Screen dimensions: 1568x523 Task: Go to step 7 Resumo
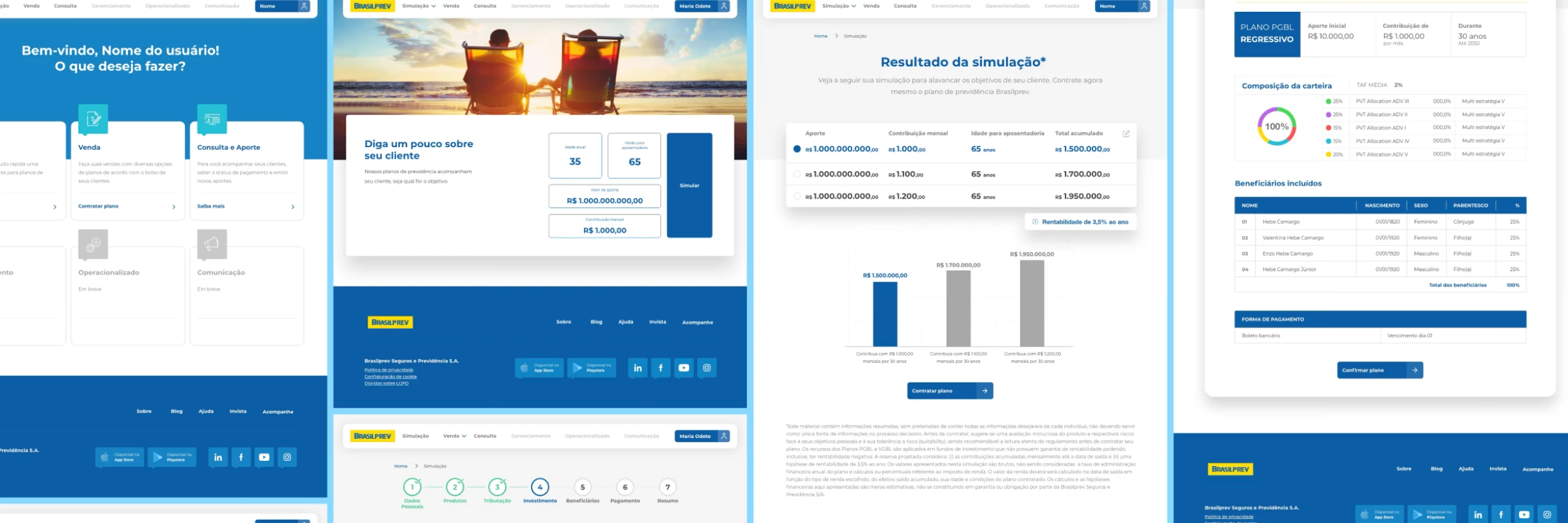(668, 487)
